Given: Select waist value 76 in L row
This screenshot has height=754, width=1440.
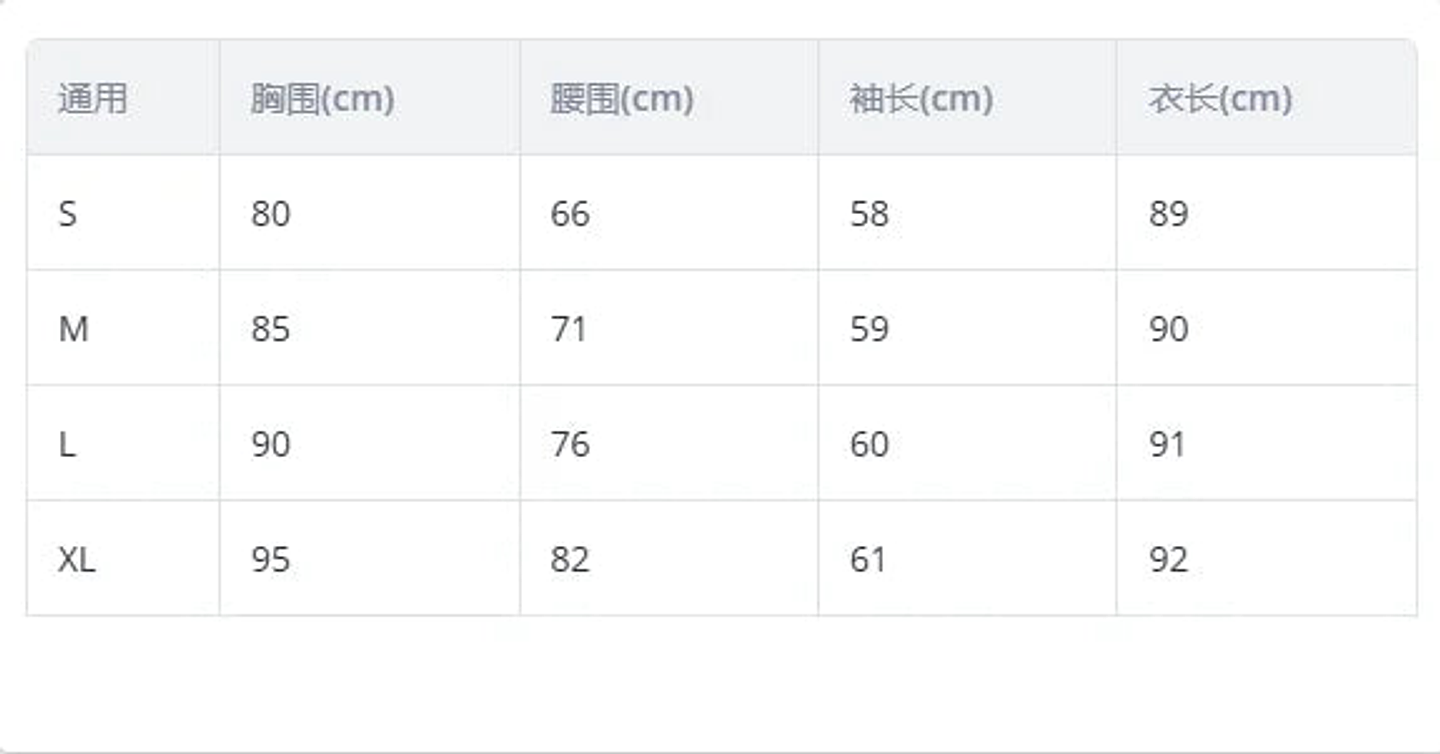Looking at the screenshot, I should point(570,444).
